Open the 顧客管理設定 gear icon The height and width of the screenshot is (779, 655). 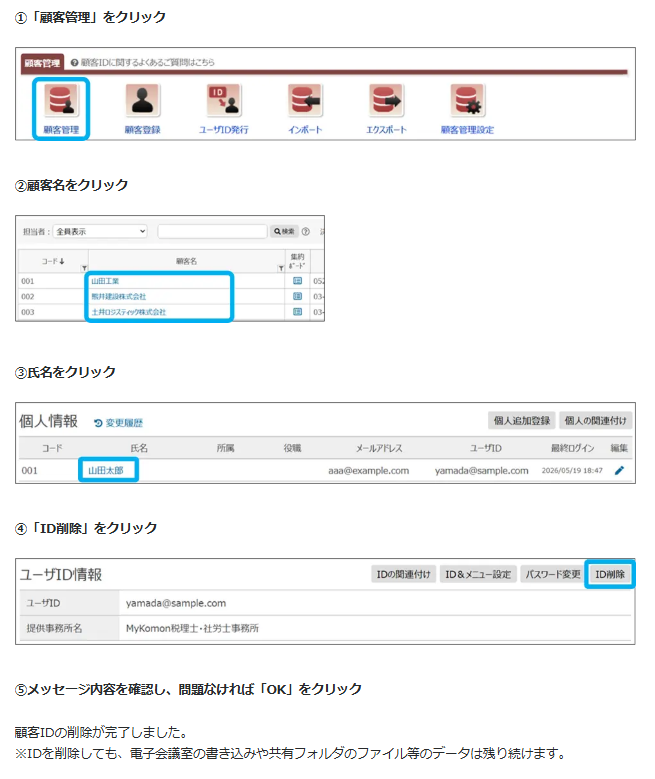click(467, 100)
